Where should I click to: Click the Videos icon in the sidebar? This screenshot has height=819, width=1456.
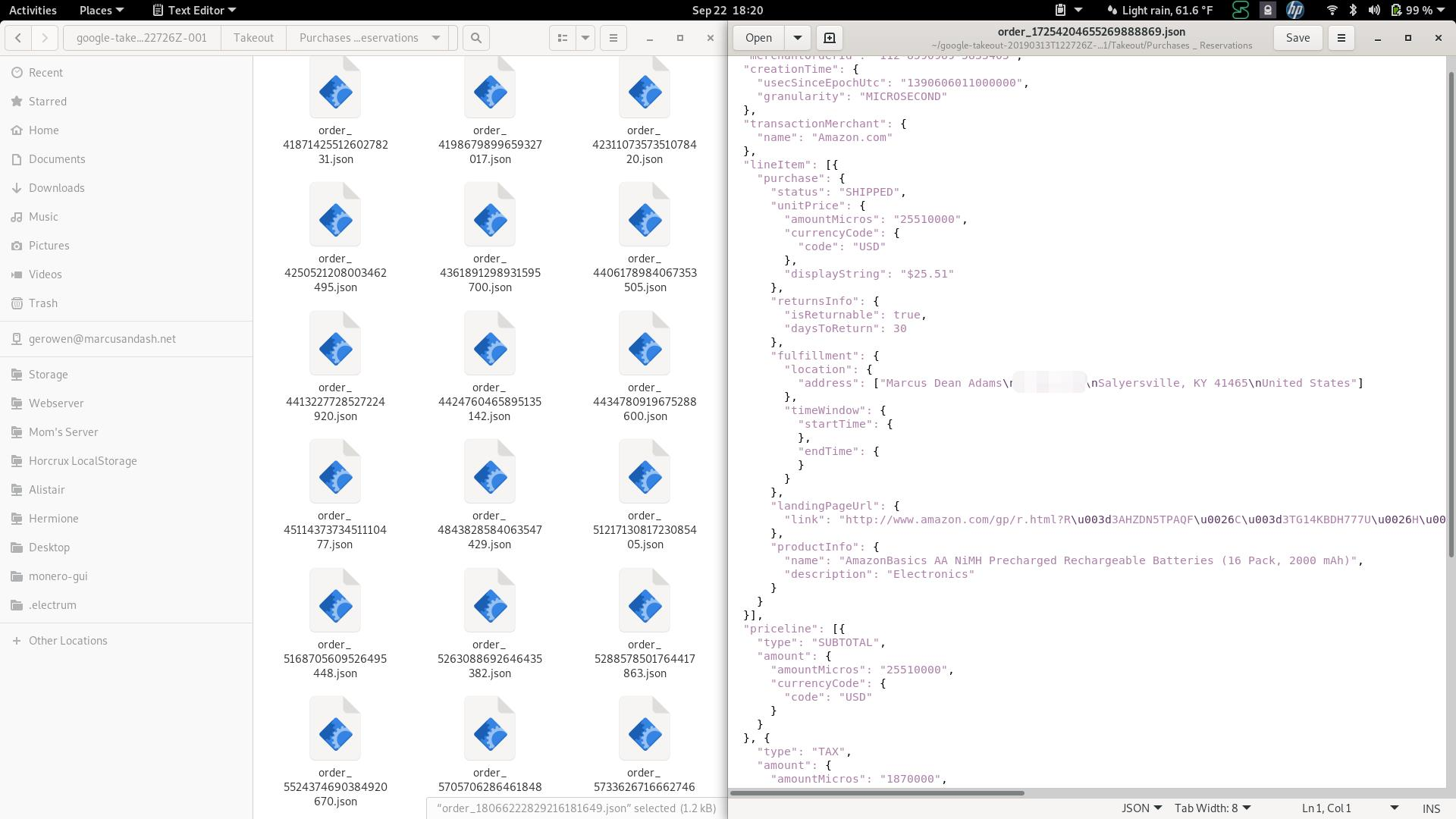16,274
